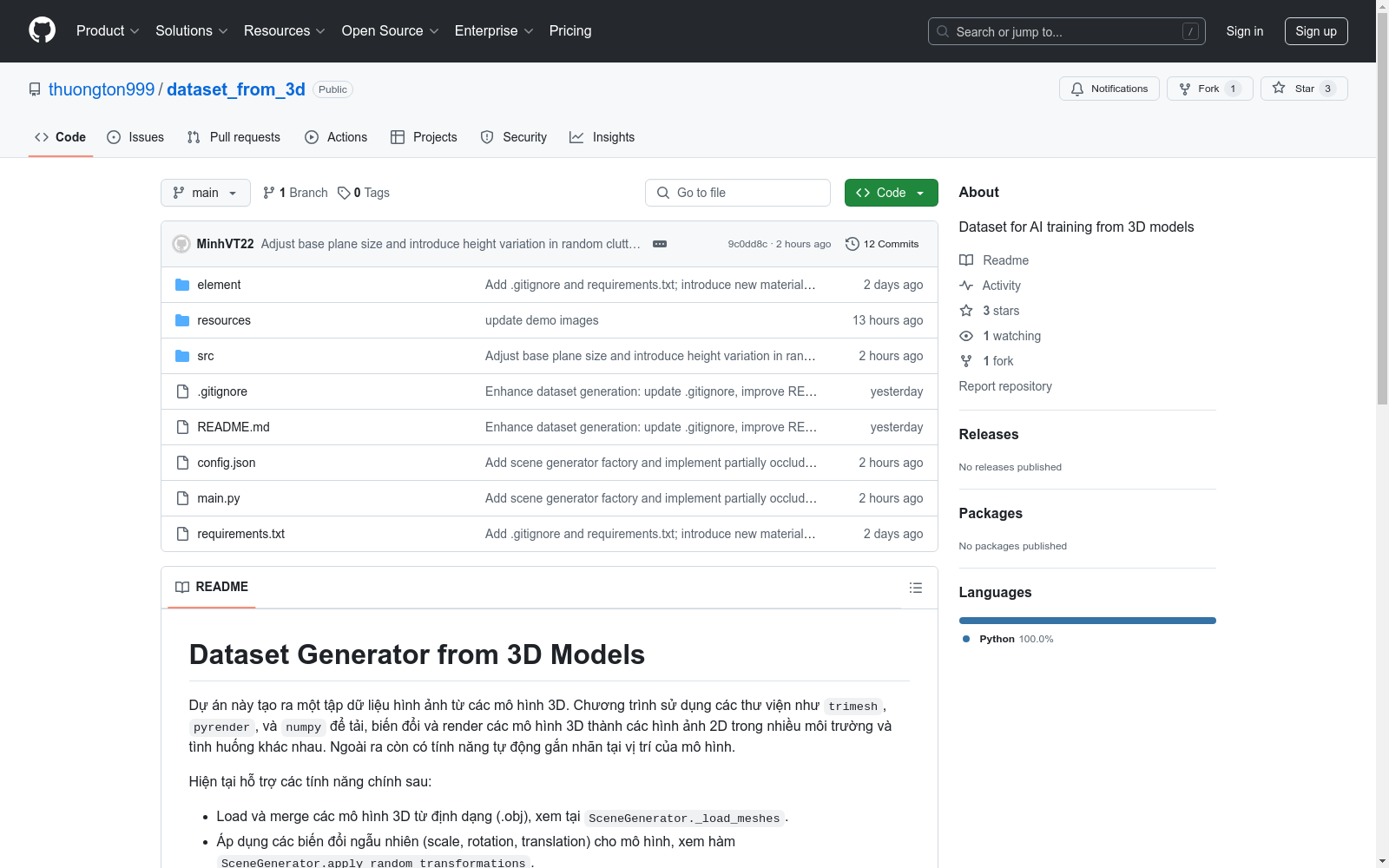Click the requirements.txt file icon
Screen dimensions: 1389x868
(182, 534)
